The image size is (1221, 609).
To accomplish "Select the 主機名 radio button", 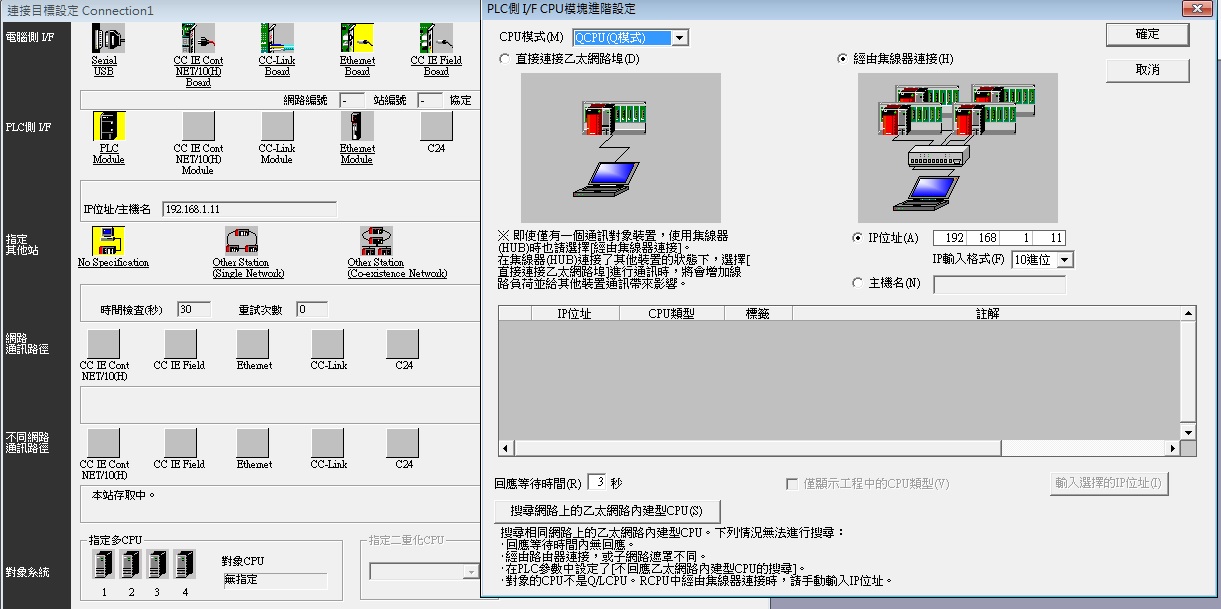I will [x=858, y=283].
